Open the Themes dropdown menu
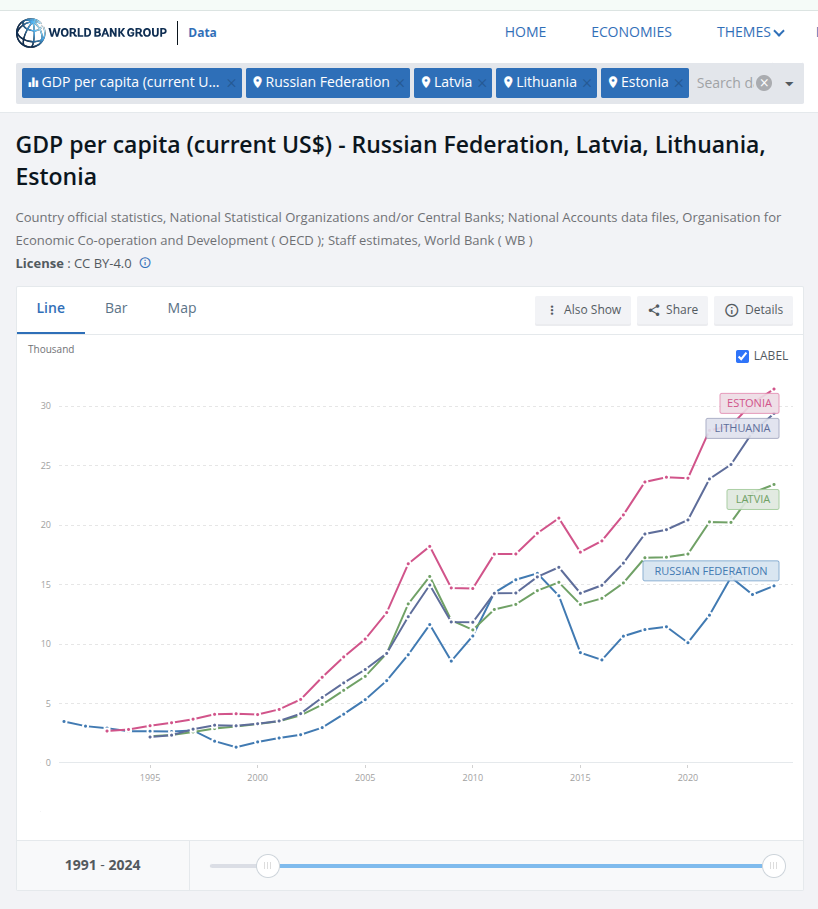The width and height of the screenshot is (818, 909). 750,32
